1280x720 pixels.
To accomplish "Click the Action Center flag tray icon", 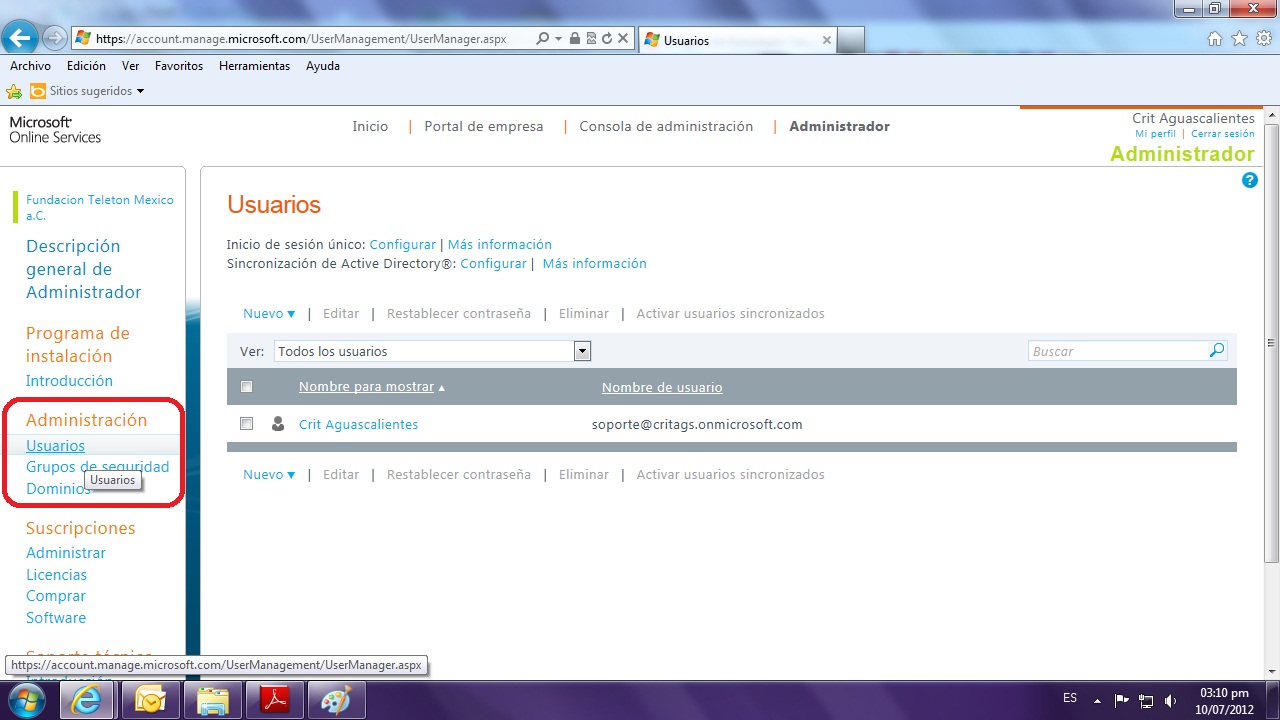I will pos(1122,700).
